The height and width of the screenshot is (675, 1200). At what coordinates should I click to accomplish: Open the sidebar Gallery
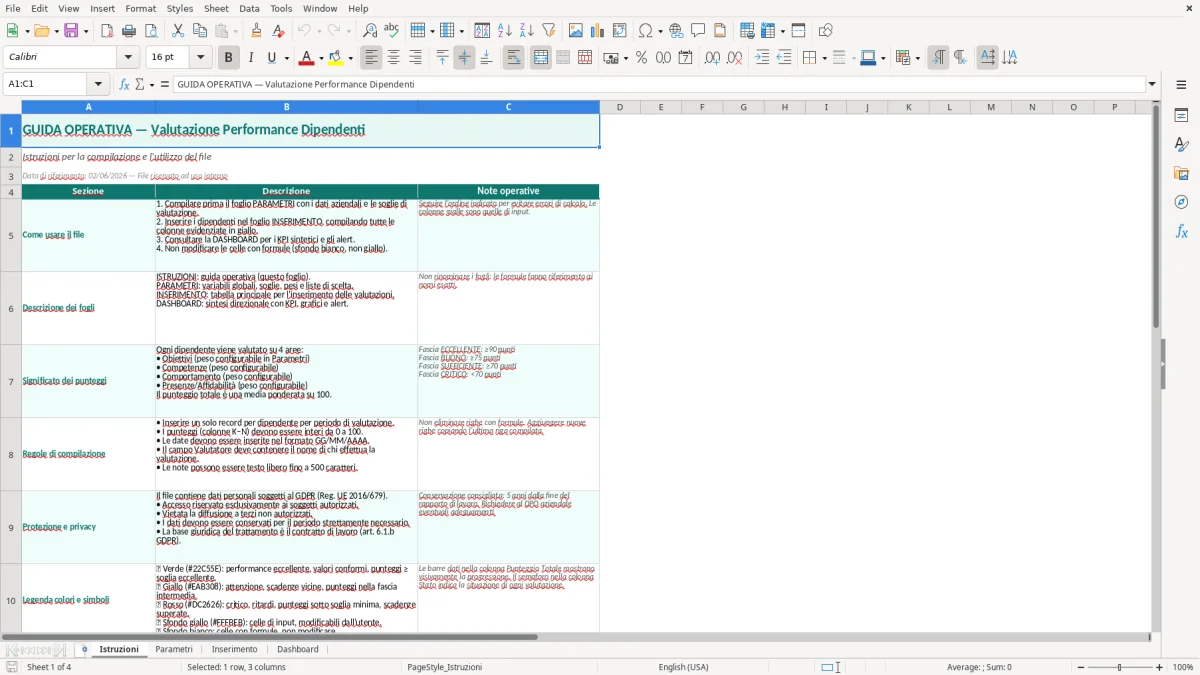click(x=1181, y=173)
